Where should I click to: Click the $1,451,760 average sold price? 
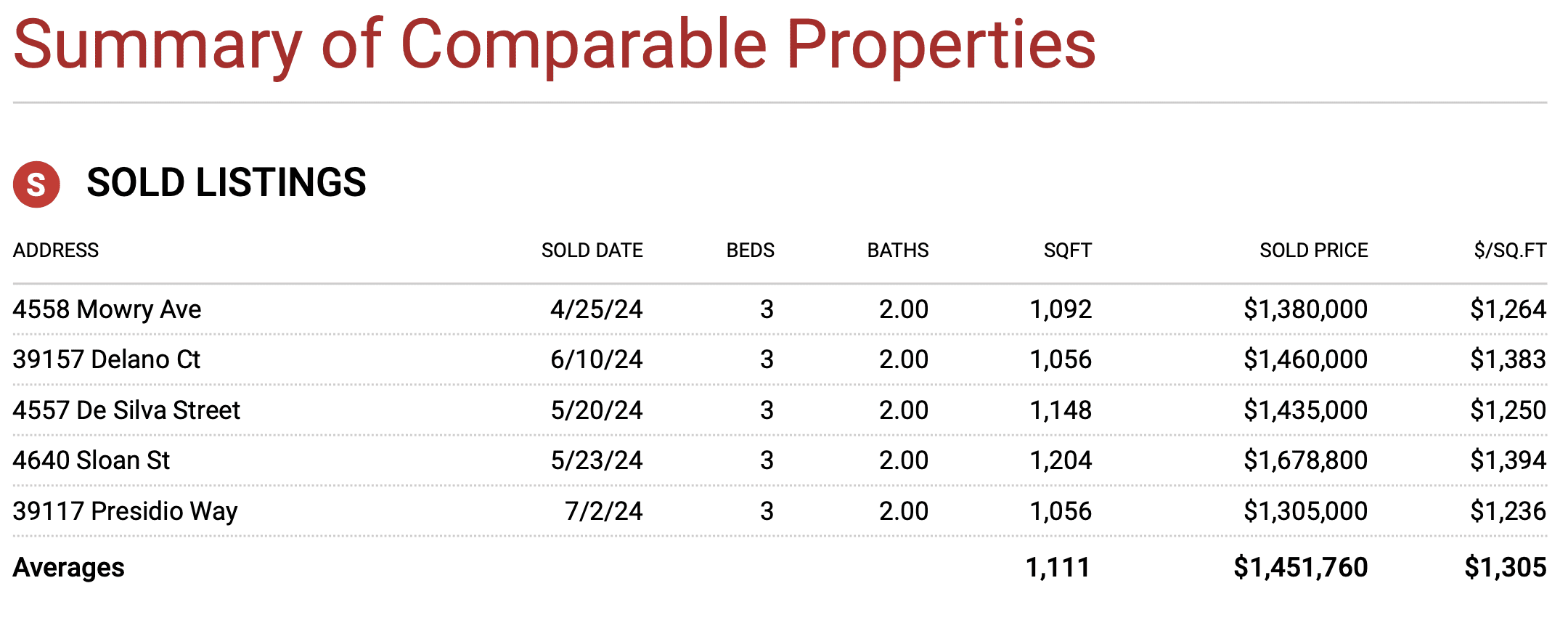click(1300, 567)
